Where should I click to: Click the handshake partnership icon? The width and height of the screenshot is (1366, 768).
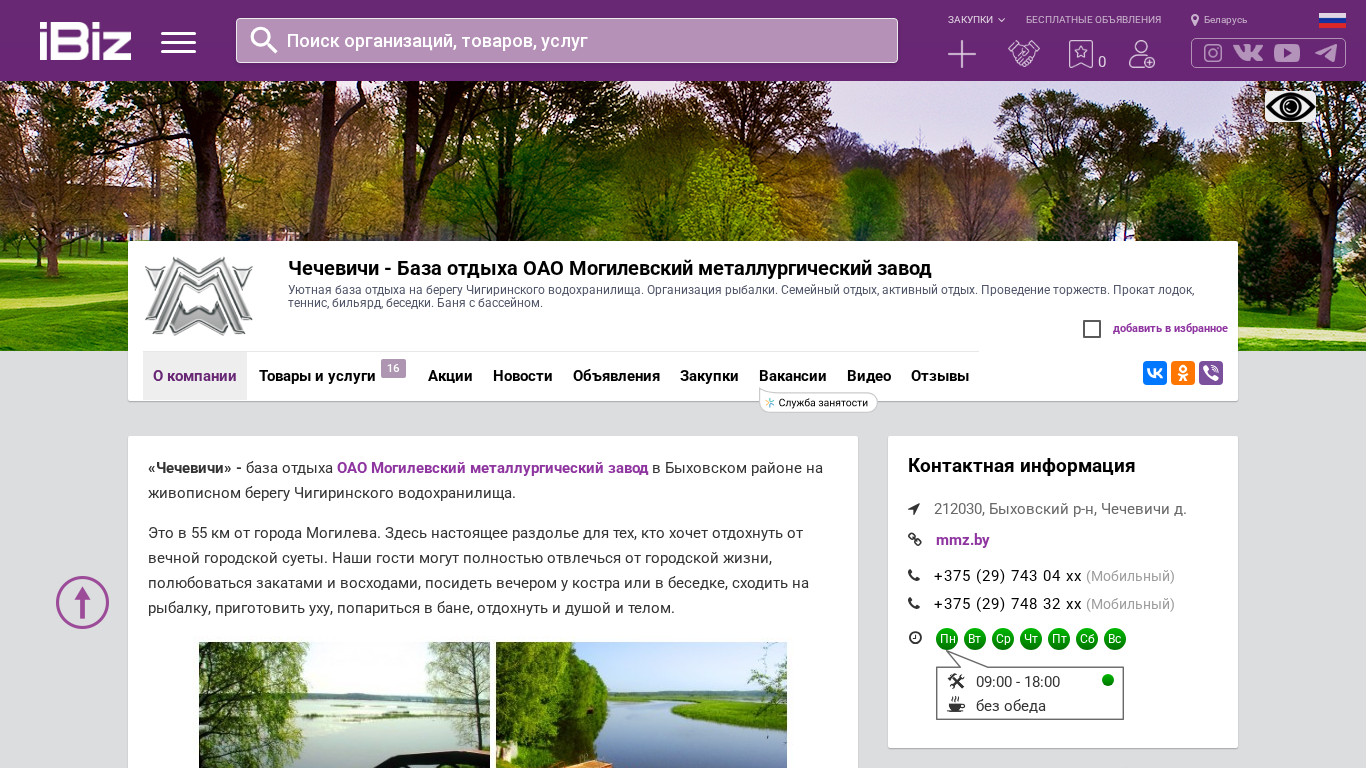pyautogui.click(x=1023, y=54)
